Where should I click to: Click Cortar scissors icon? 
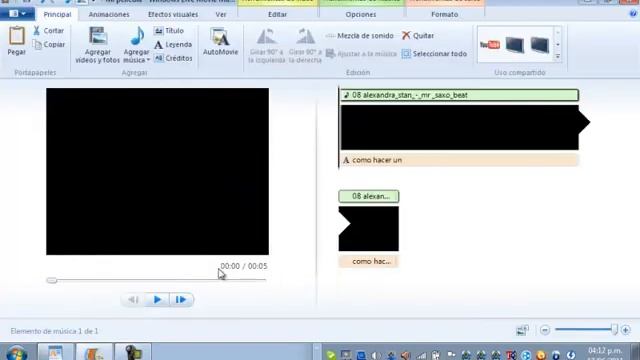tap(37, 31)
